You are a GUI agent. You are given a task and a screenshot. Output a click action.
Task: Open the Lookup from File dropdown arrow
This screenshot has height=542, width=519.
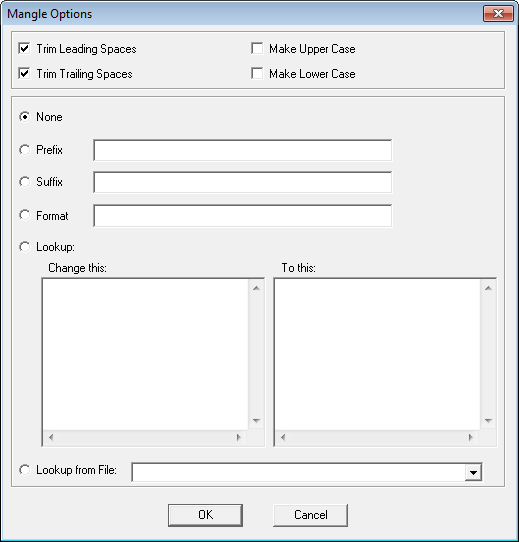point(473,472)
